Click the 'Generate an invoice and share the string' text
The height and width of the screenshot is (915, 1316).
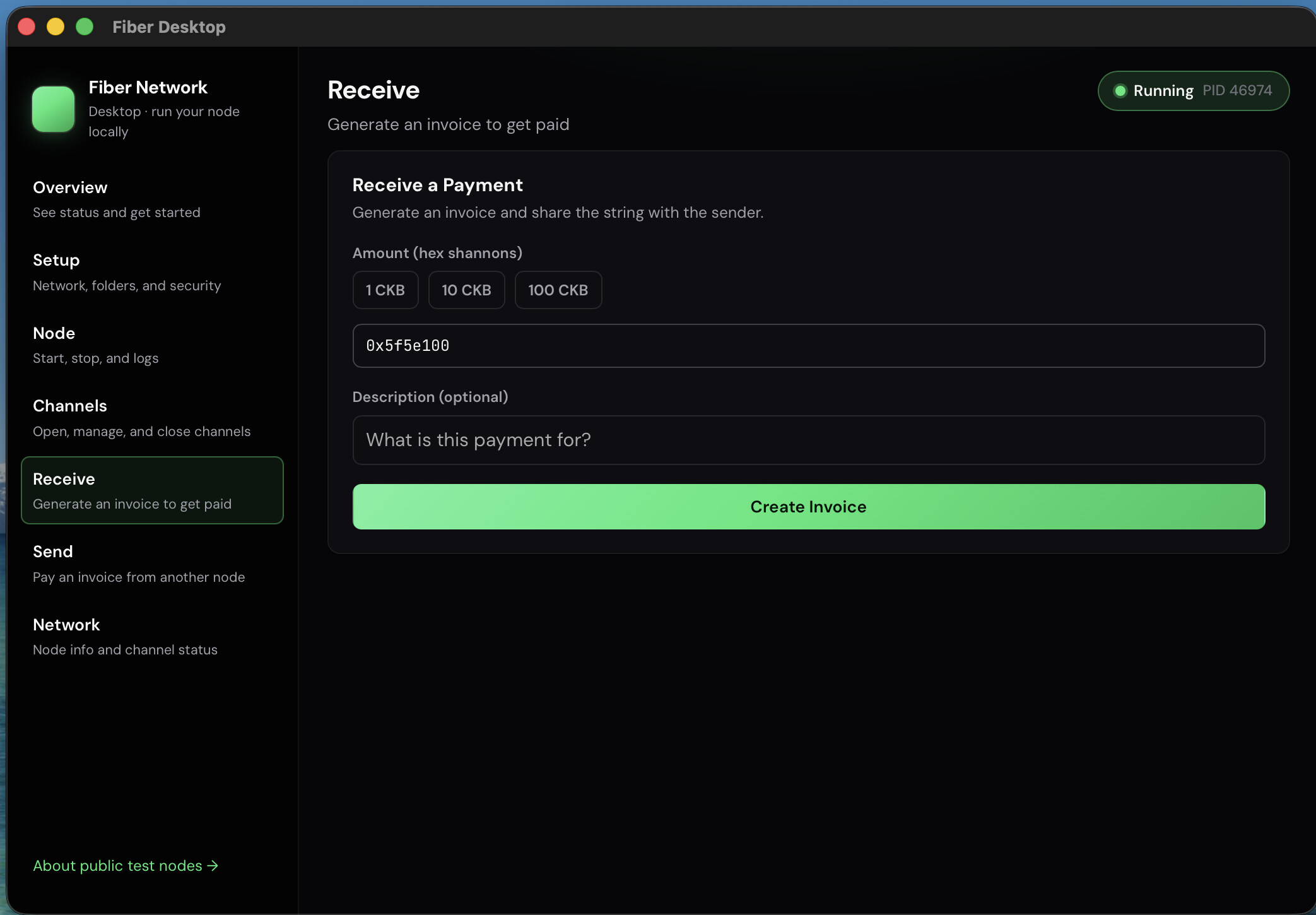[558, 213]
